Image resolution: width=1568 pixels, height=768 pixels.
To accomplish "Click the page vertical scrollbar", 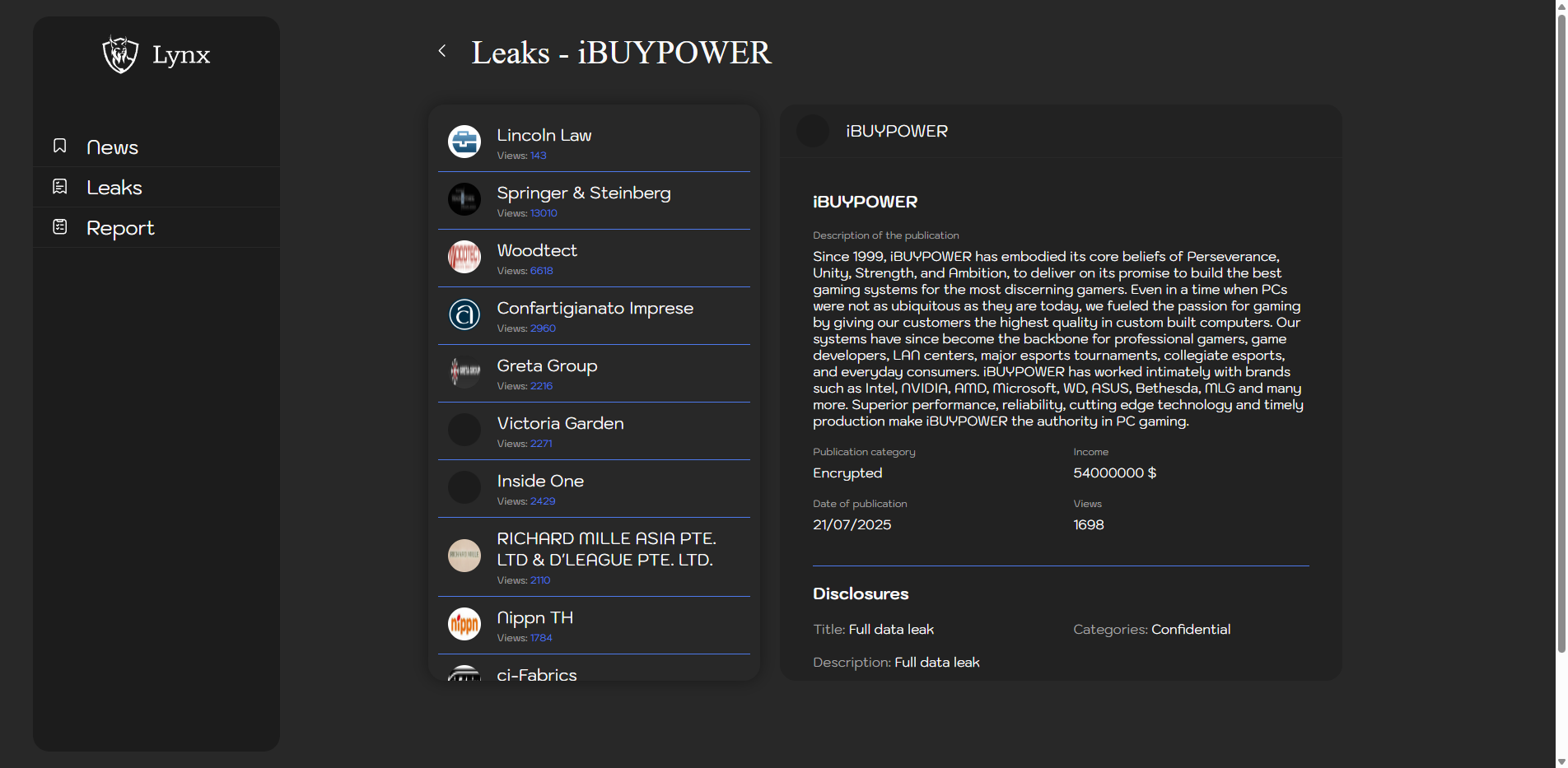I will pos(1561,329).
